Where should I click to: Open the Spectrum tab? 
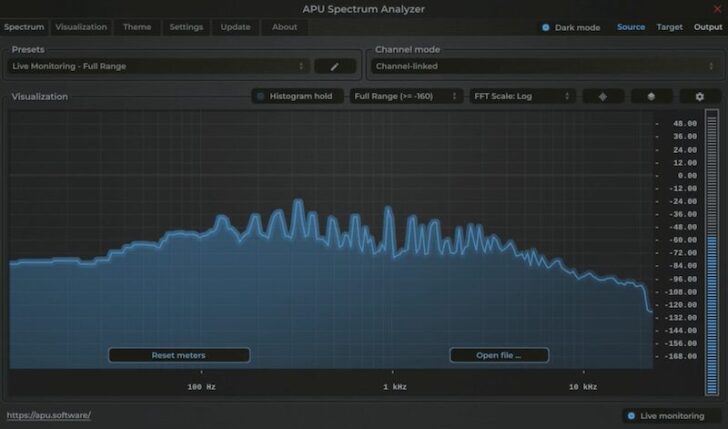pos(24,27)
